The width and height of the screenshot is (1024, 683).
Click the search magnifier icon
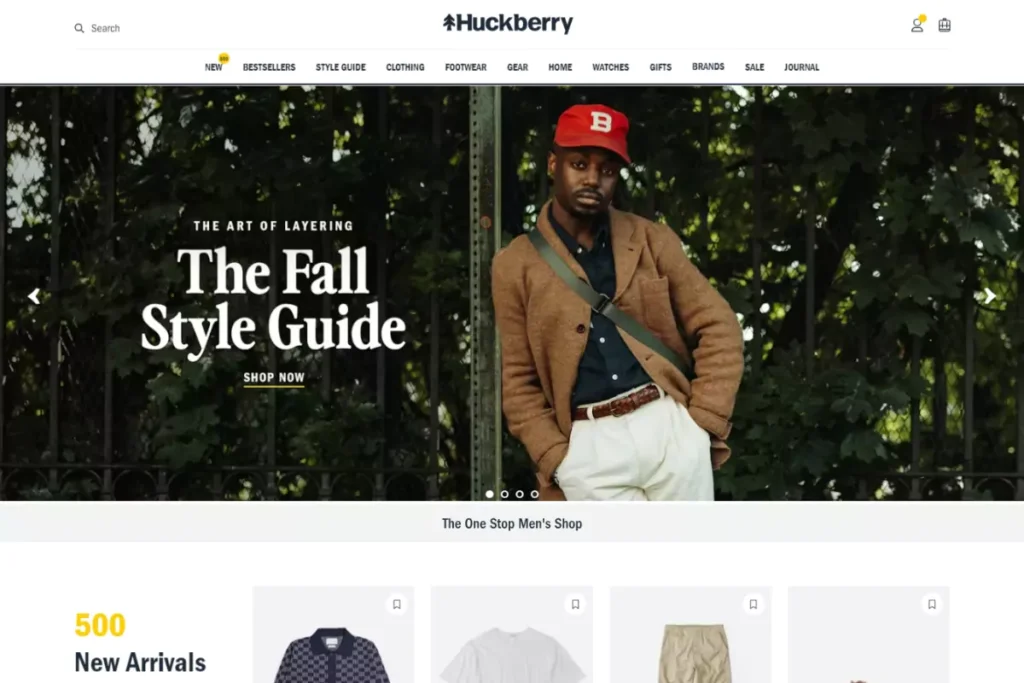79,28
